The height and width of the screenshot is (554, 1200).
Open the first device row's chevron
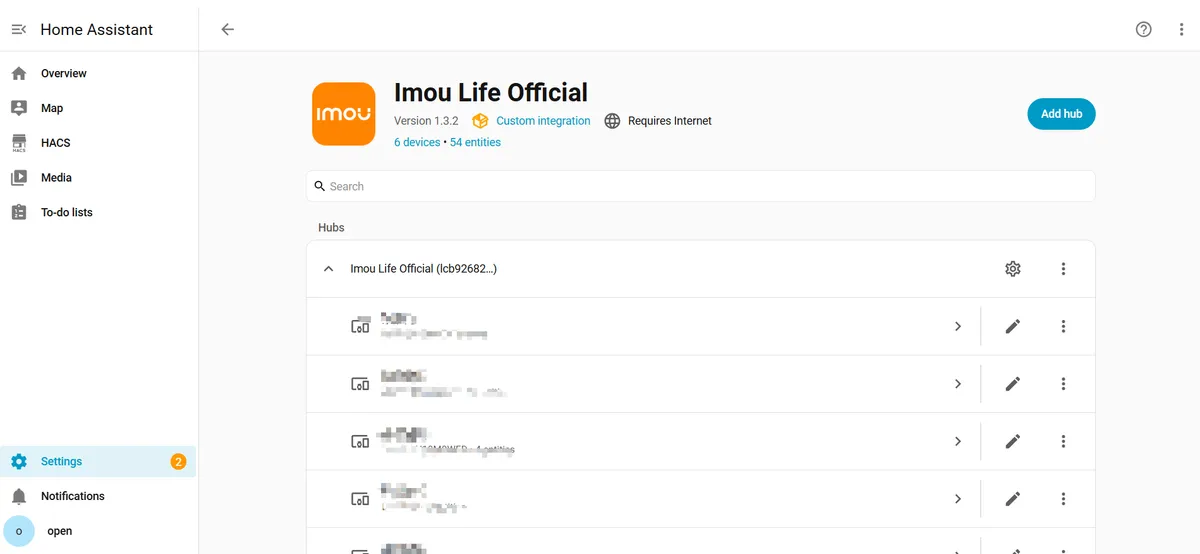(x=958, y=326)
